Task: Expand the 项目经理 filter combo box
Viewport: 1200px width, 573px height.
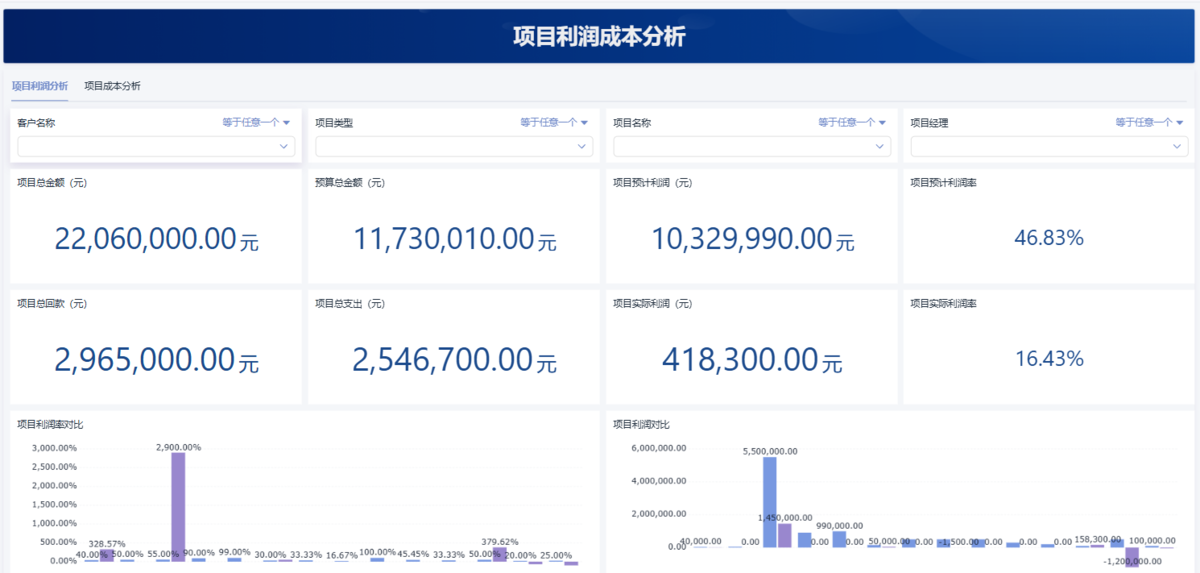Action: pos(1049,146)
